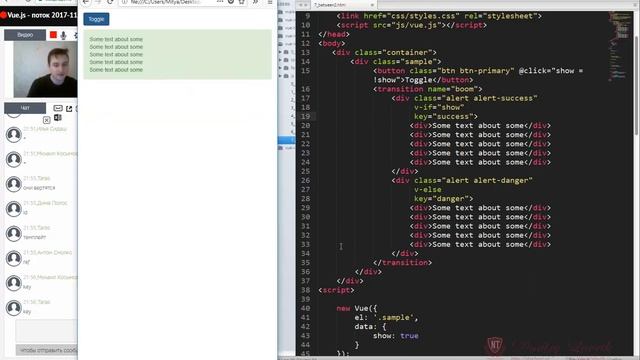The height and width of the screenshot is (360, 640).
Task: Click the 'btn btn-primary' button line
Action: [478, 75]
